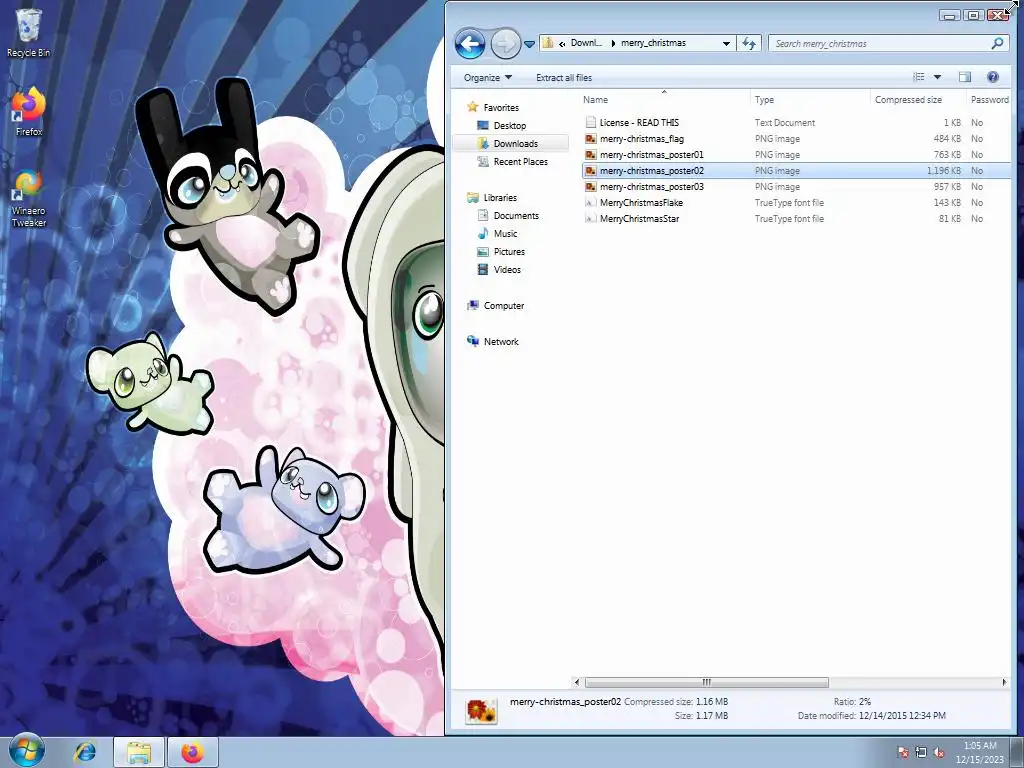Click Firefox taskbar button
1024x768 pixels.
(193, 752)
